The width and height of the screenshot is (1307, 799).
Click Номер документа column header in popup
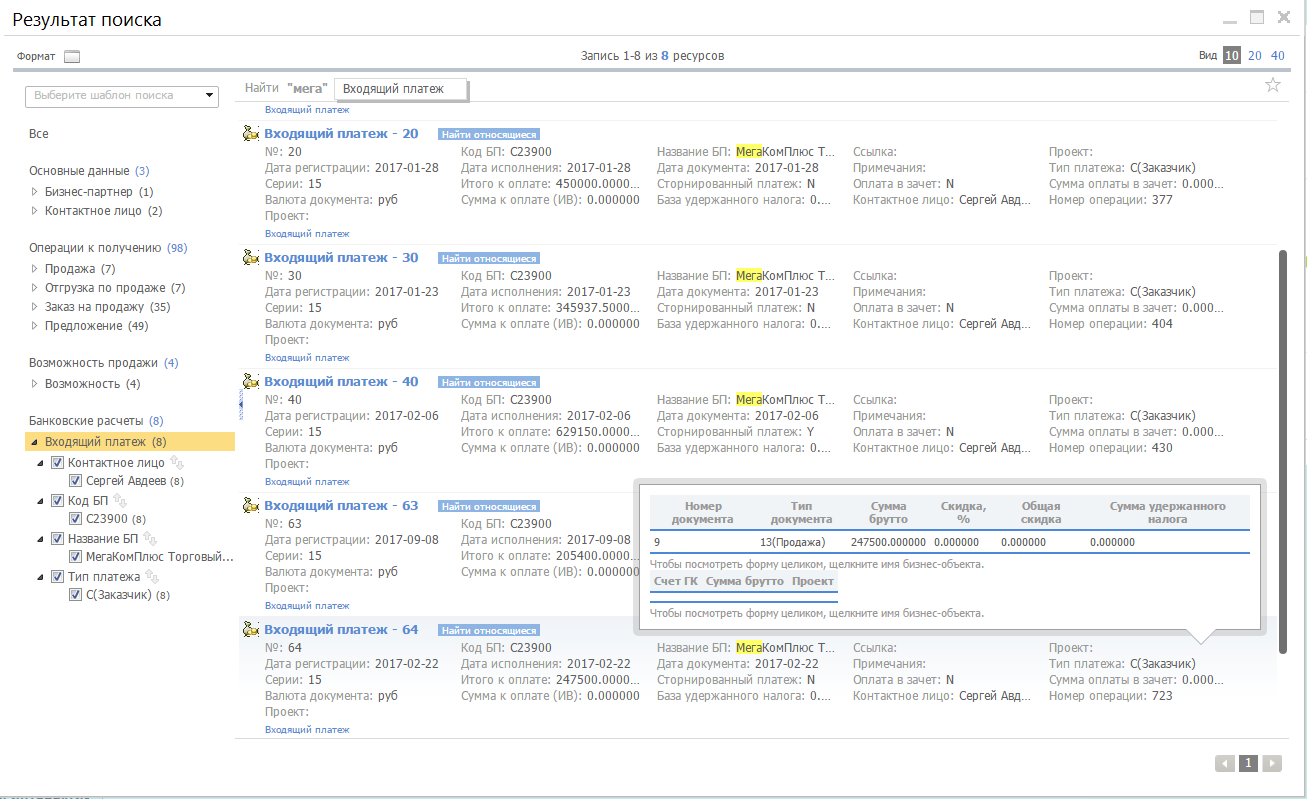click(x=703, y=513)
